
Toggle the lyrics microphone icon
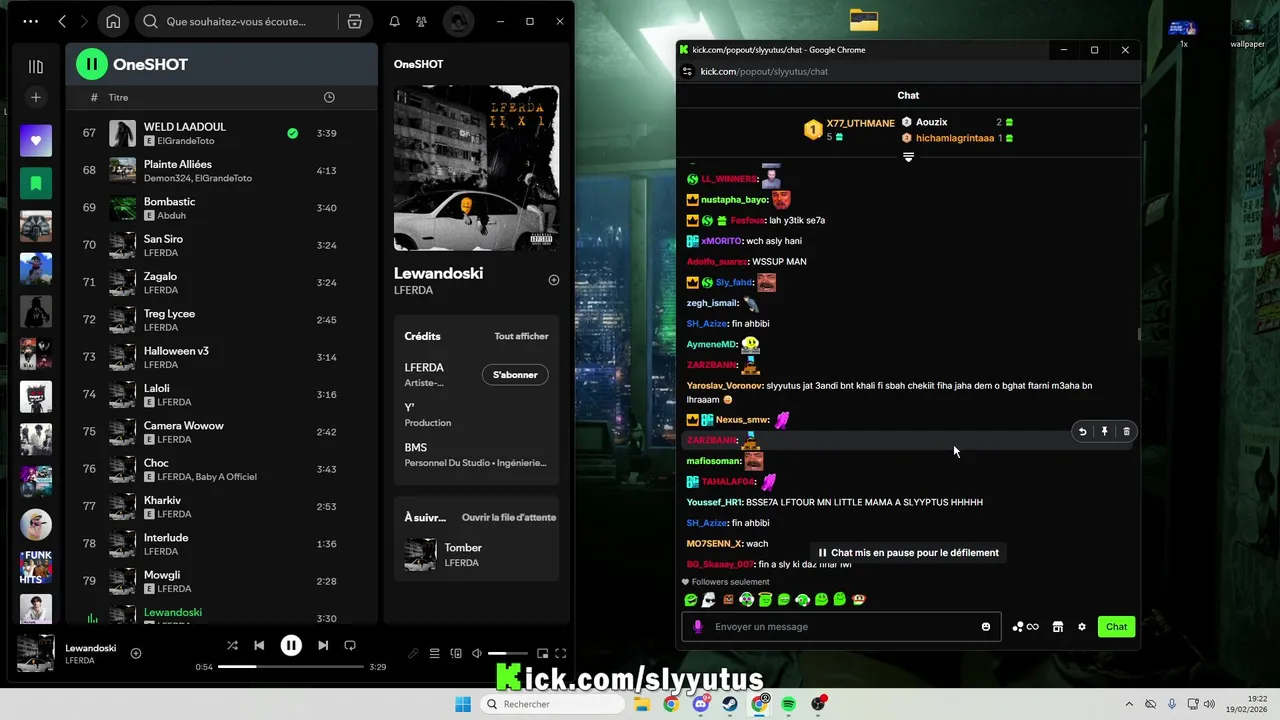413,654
